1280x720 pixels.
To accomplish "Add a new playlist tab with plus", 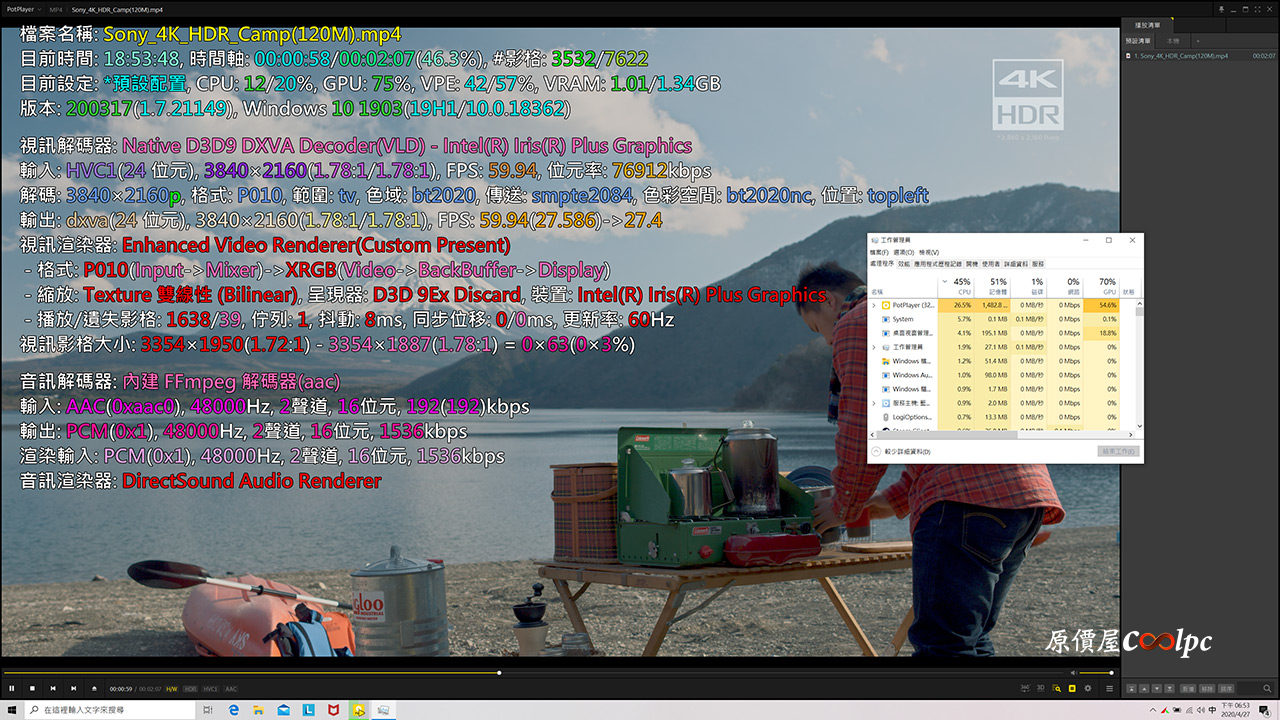I will 1198,41.
